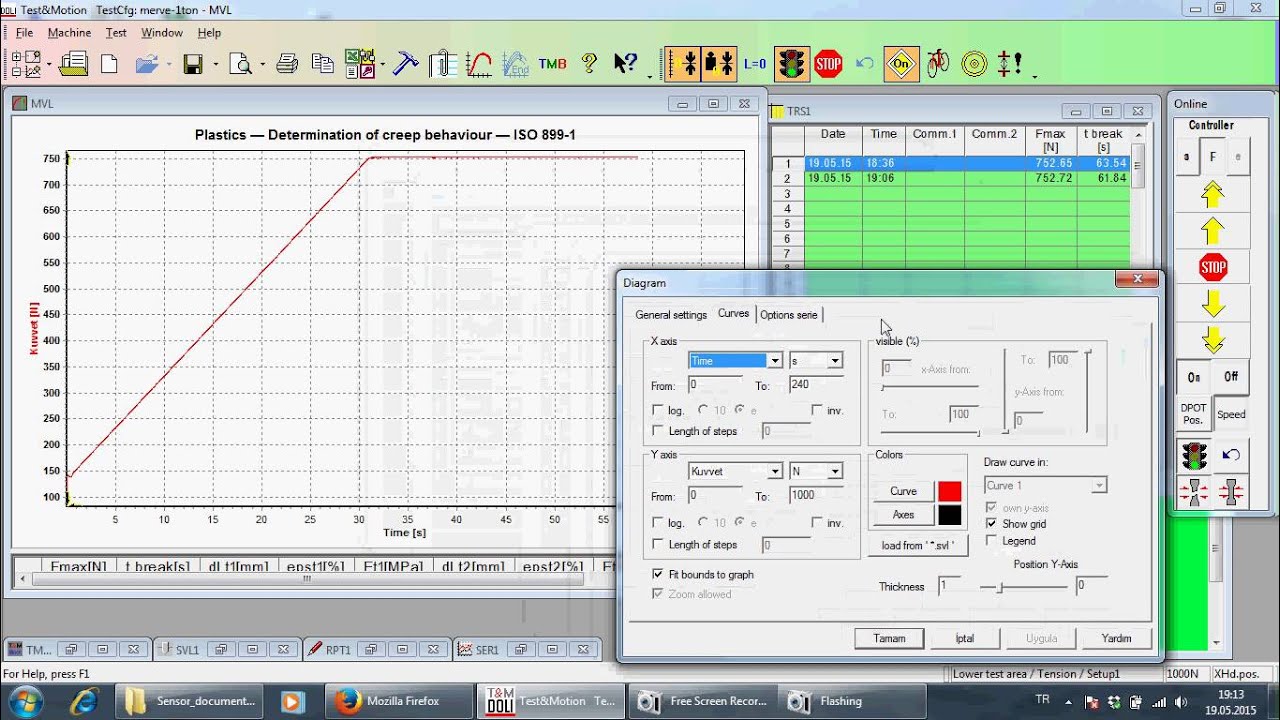
Task: Toggle X axis log checkbox
Action: tap(657, 410)
